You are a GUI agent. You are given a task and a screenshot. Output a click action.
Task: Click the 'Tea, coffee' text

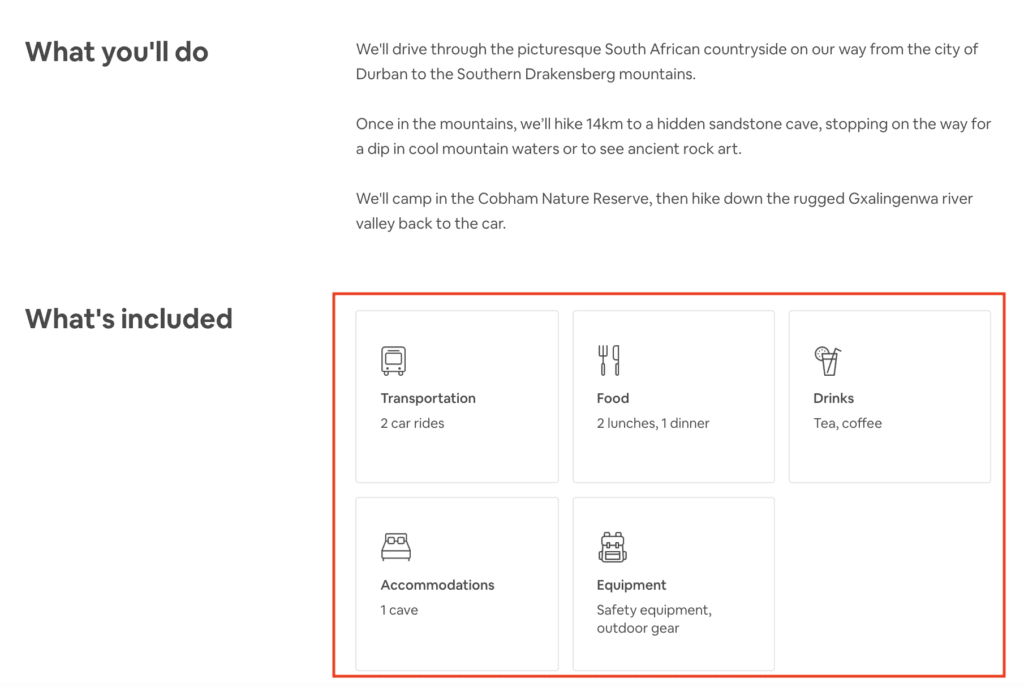pos(848,423)
